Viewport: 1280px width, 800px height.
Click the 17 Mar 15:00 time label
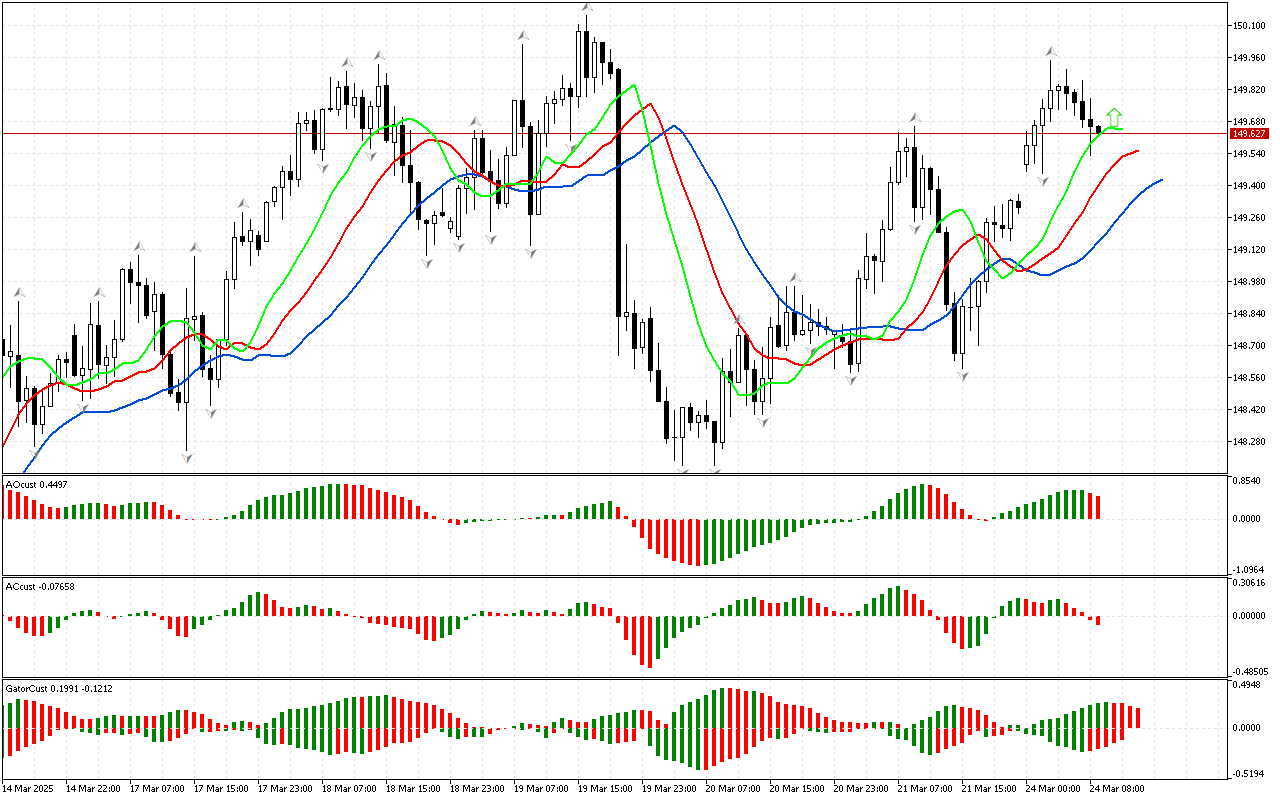[x=221, y=789]
